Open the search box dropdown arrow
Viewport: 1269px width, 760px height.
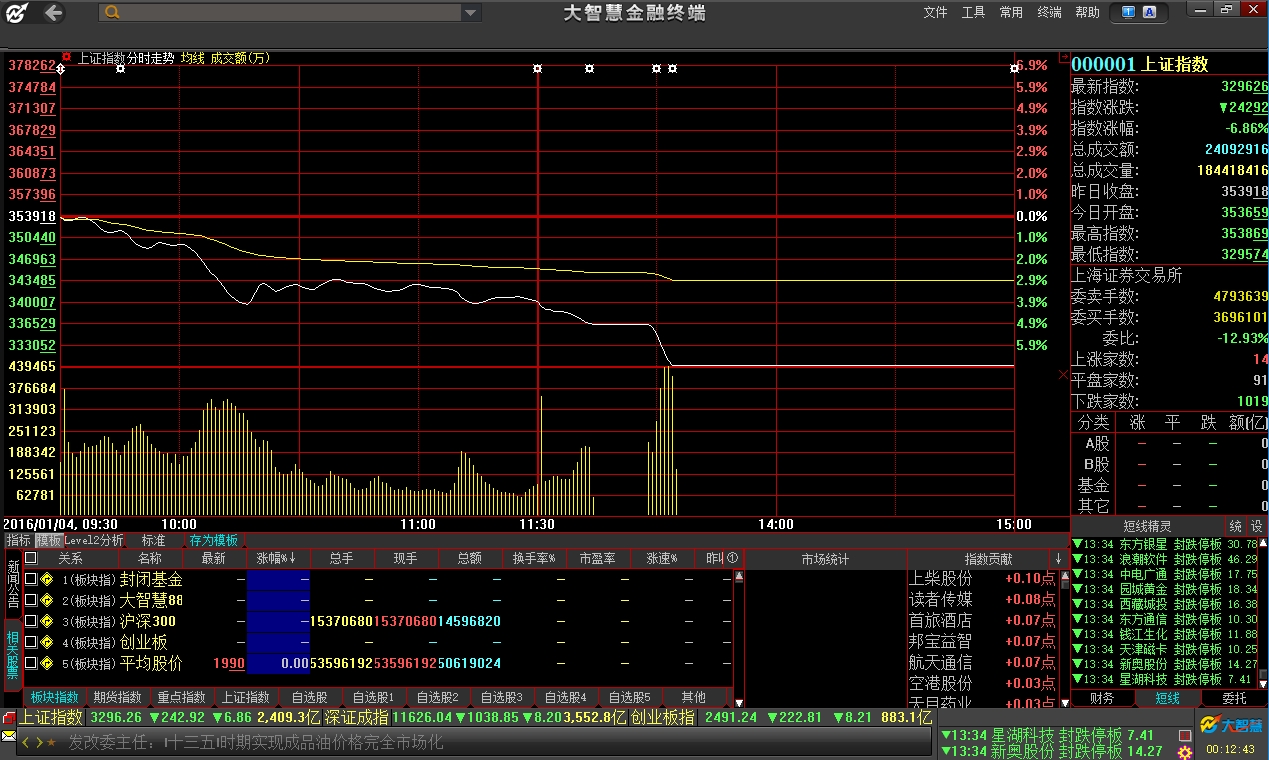[472, 12]
